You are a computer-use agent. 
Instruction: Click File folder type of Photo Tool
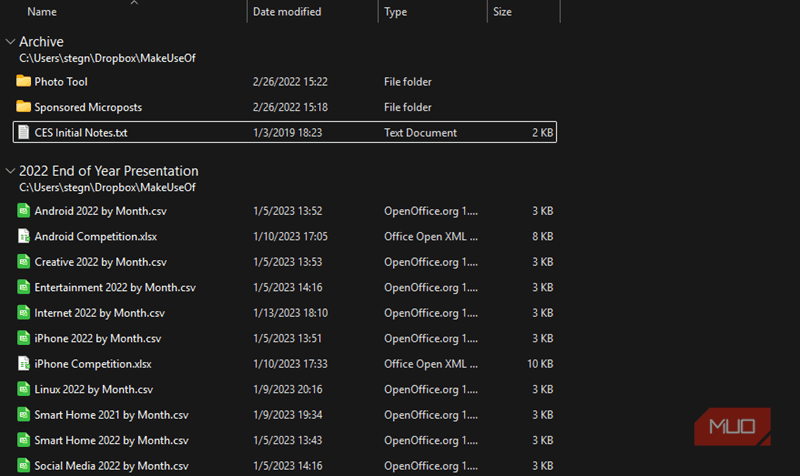408,82
